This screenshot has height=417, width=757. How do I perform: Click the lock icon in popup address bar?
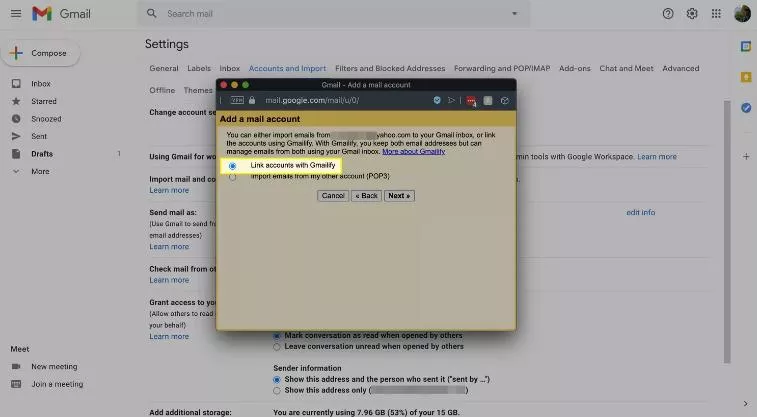pyautogui.click(x=252, y=100)
